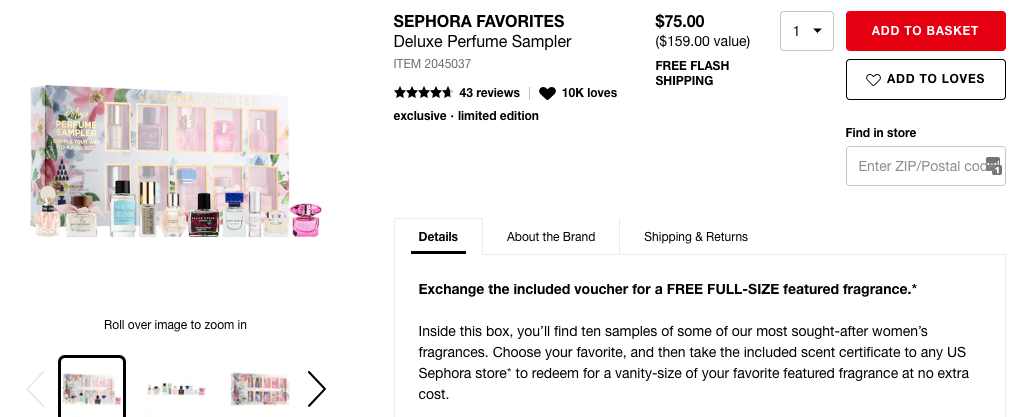Screen dimensions: 1027x417
Task: Click the heart icon beside 10K loves
Action: point(547,93)
